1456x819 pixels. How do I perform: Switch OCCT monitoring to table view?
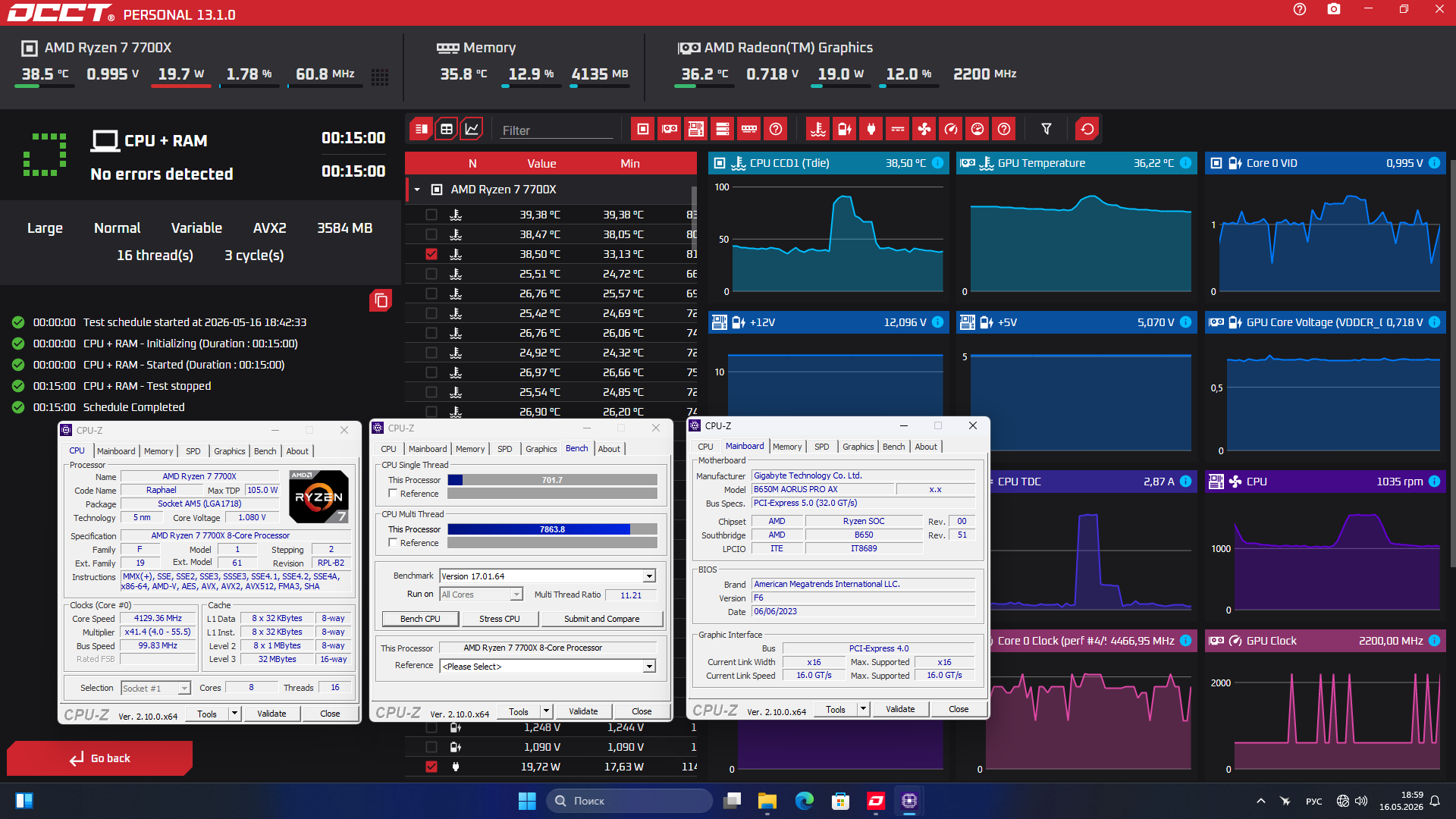pos(447,129)
